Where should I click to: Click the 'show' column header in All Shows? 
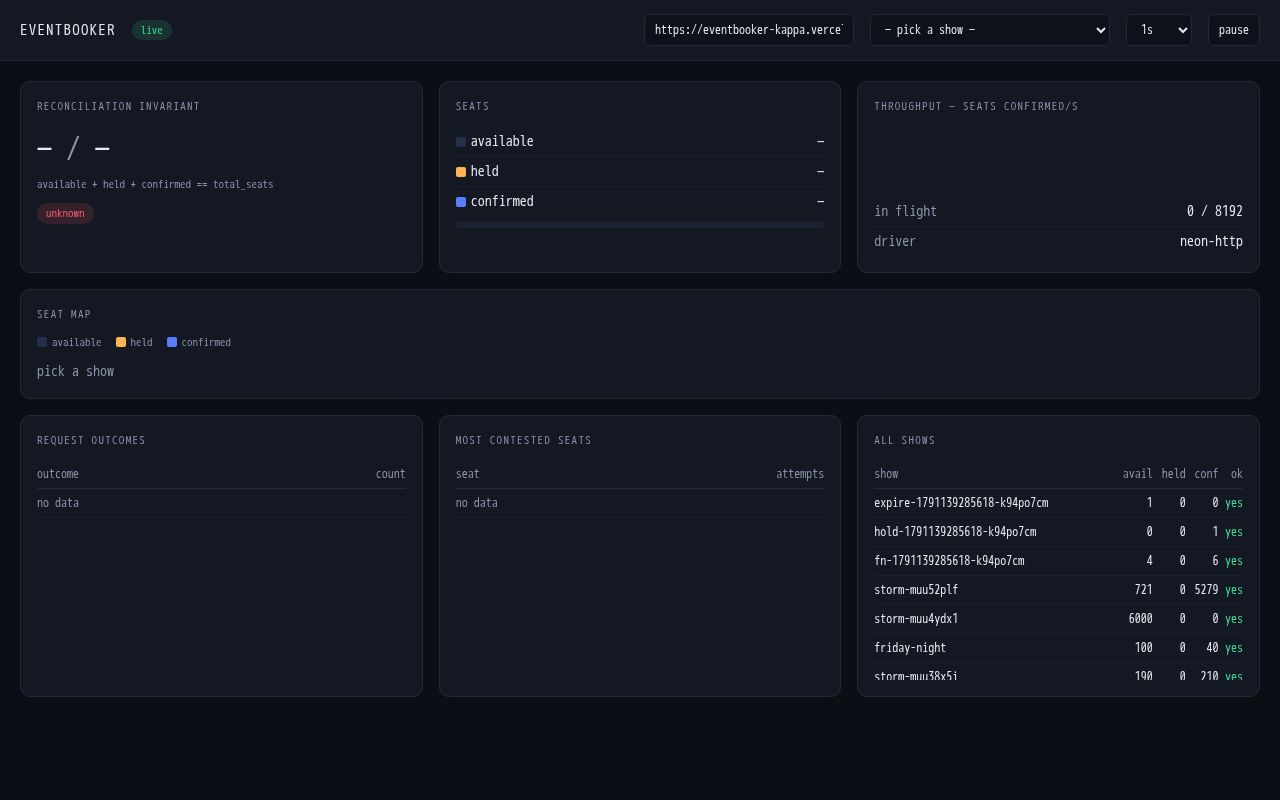tap(886, 474)
